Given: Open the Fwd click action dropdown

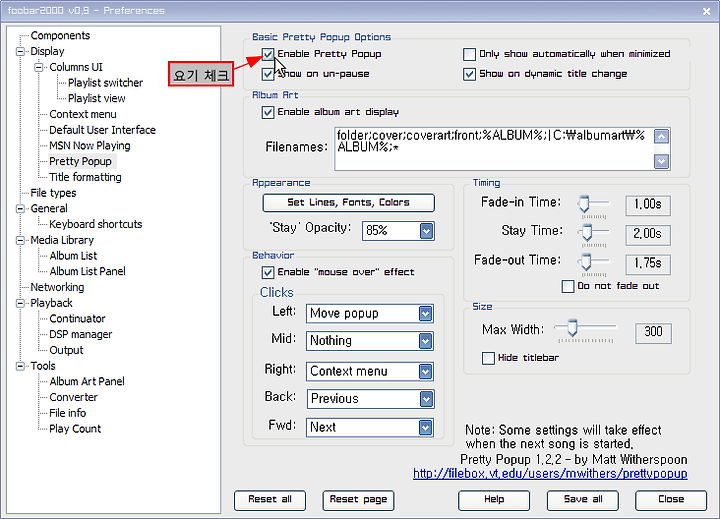Looking at the screenshot, I should tap(426, 428).
